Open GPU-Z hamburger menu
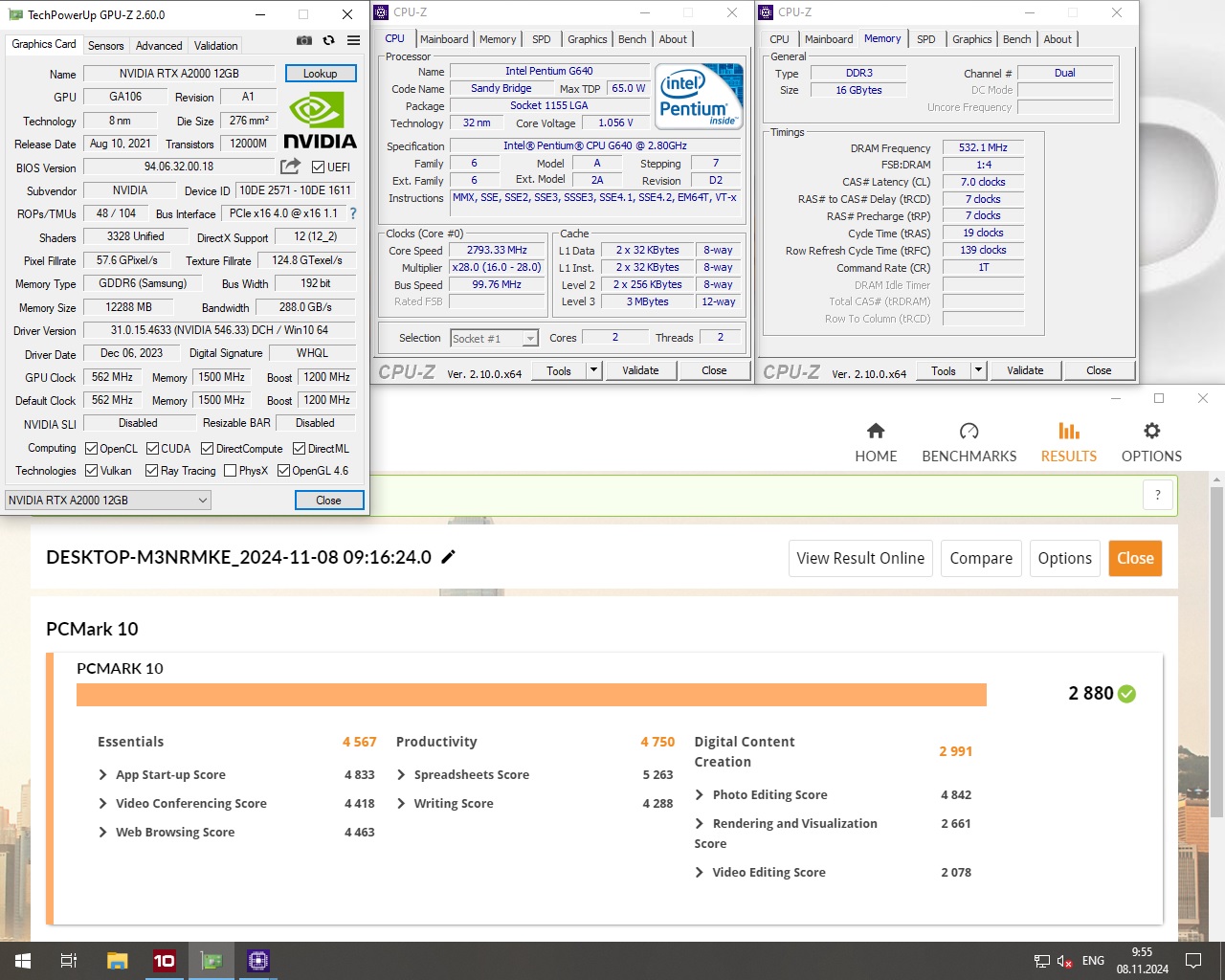This screenshot has width=1225, height=980. click(353, 40)
